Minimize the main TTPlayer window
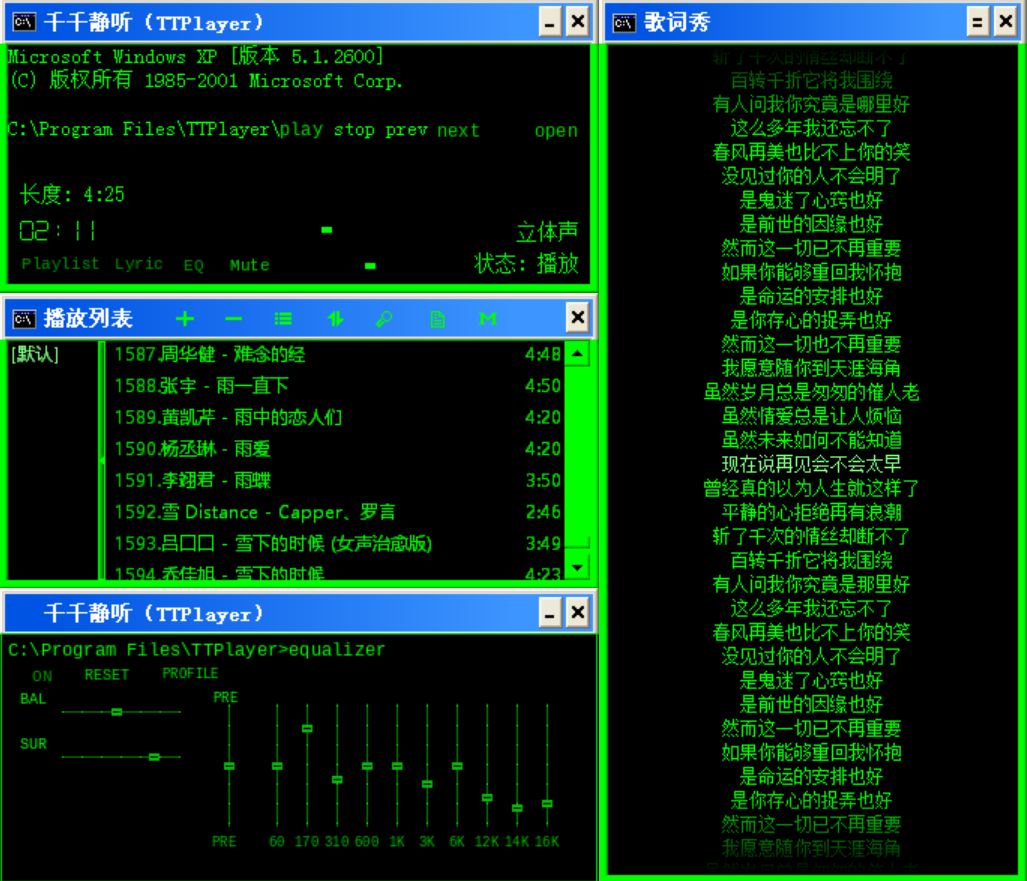This screenshot has width=1027, height=881. (550, 23)
